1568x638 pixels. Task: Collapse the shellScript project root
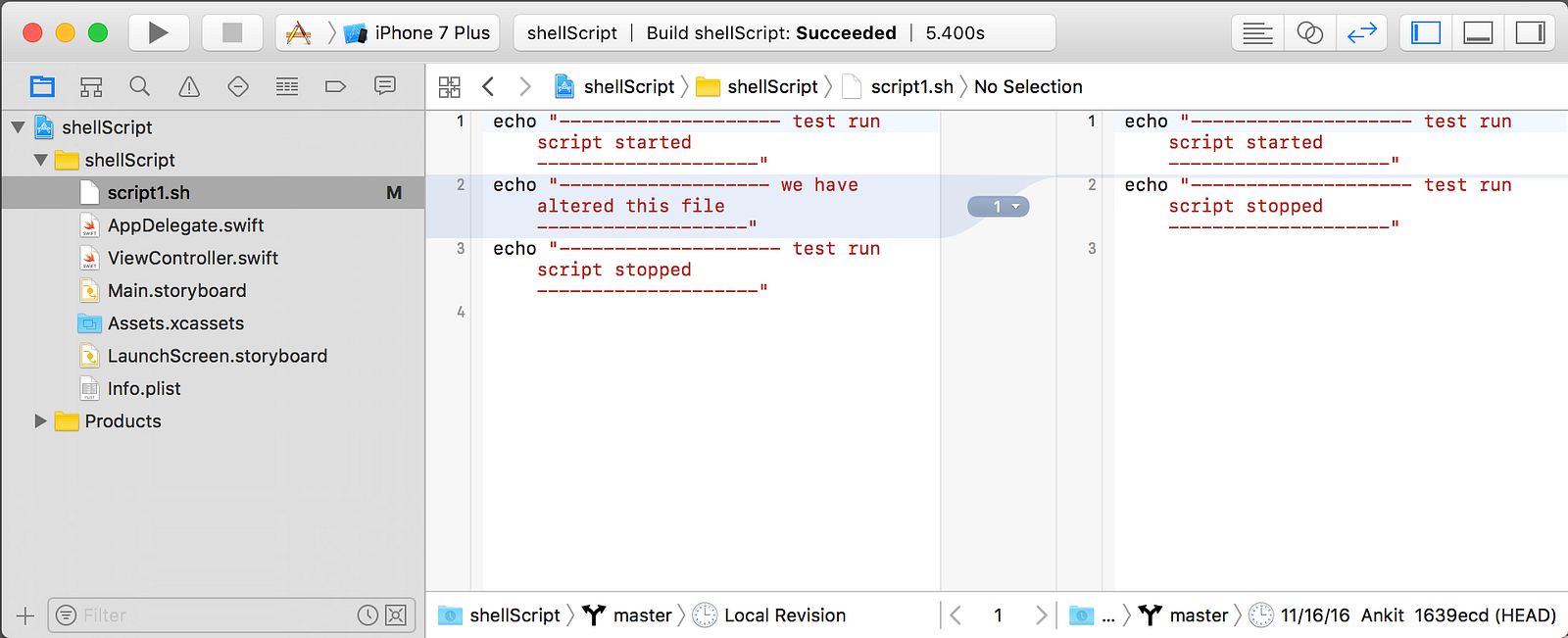[18, 127]
